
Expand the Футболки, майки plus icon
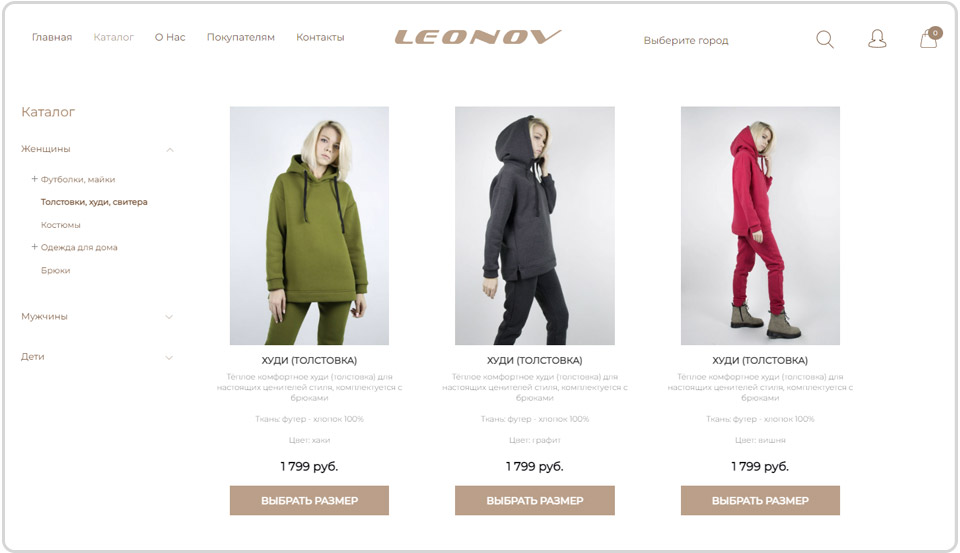coord(34,179)
